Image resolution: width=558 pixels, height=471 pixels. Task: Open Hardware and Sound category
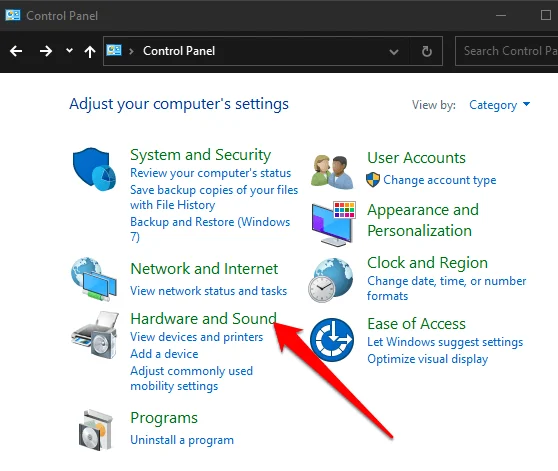(203, 319)
